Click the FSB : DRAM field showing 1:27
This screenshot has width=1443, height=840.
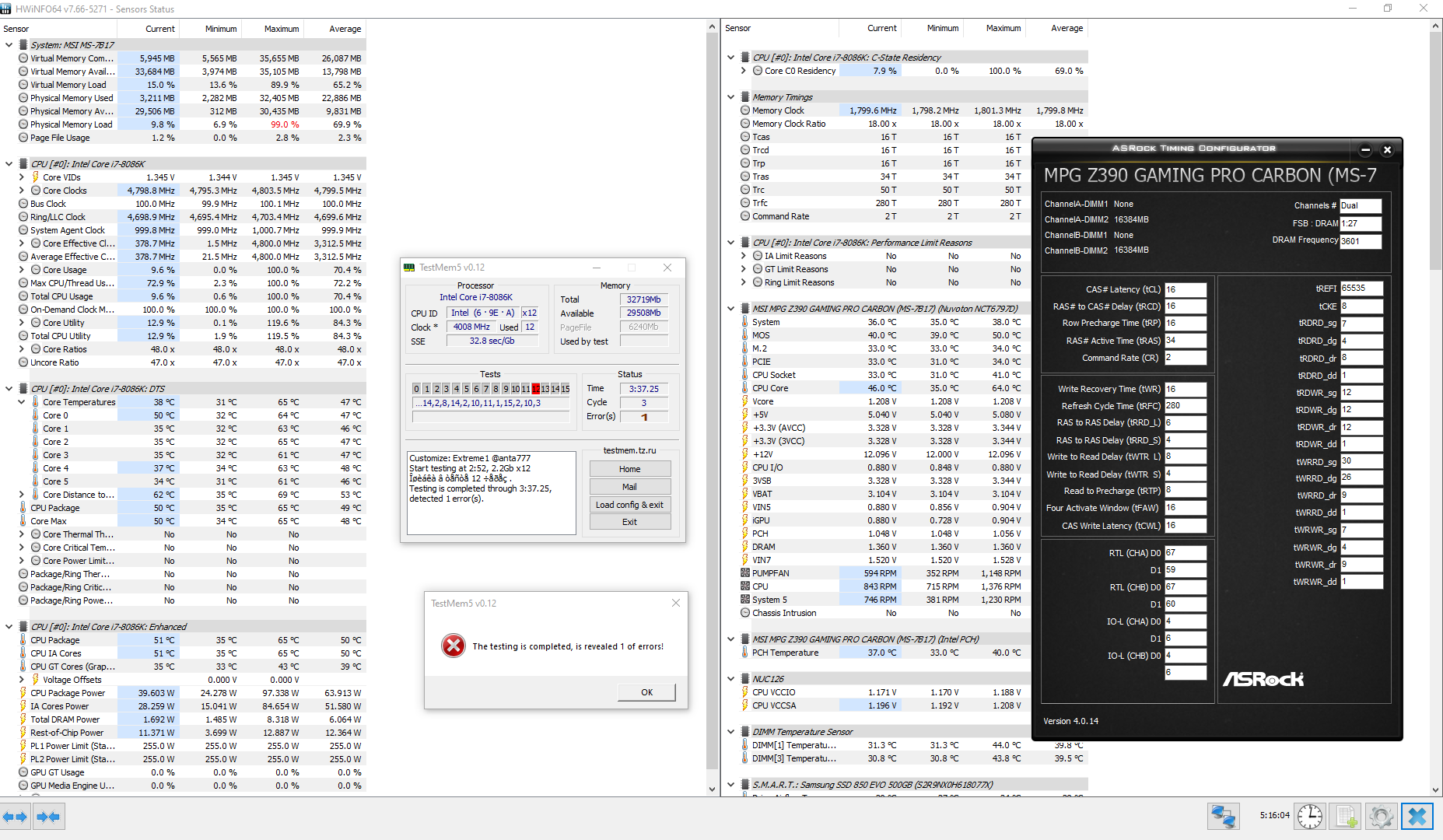point(1361,223)
